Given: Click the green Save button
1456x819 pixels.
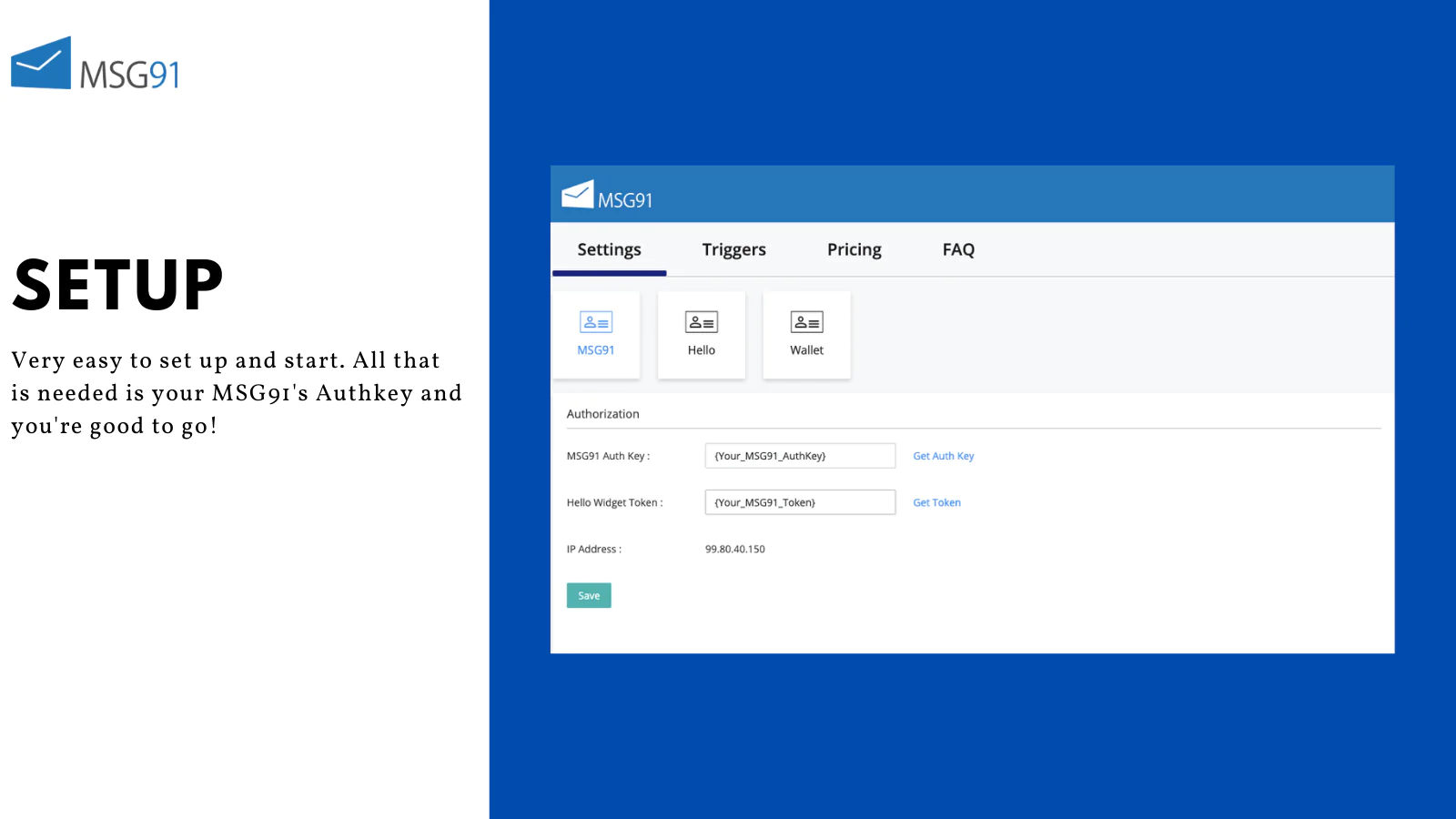Looking at the screenshot, I should (x=589, y=595).
